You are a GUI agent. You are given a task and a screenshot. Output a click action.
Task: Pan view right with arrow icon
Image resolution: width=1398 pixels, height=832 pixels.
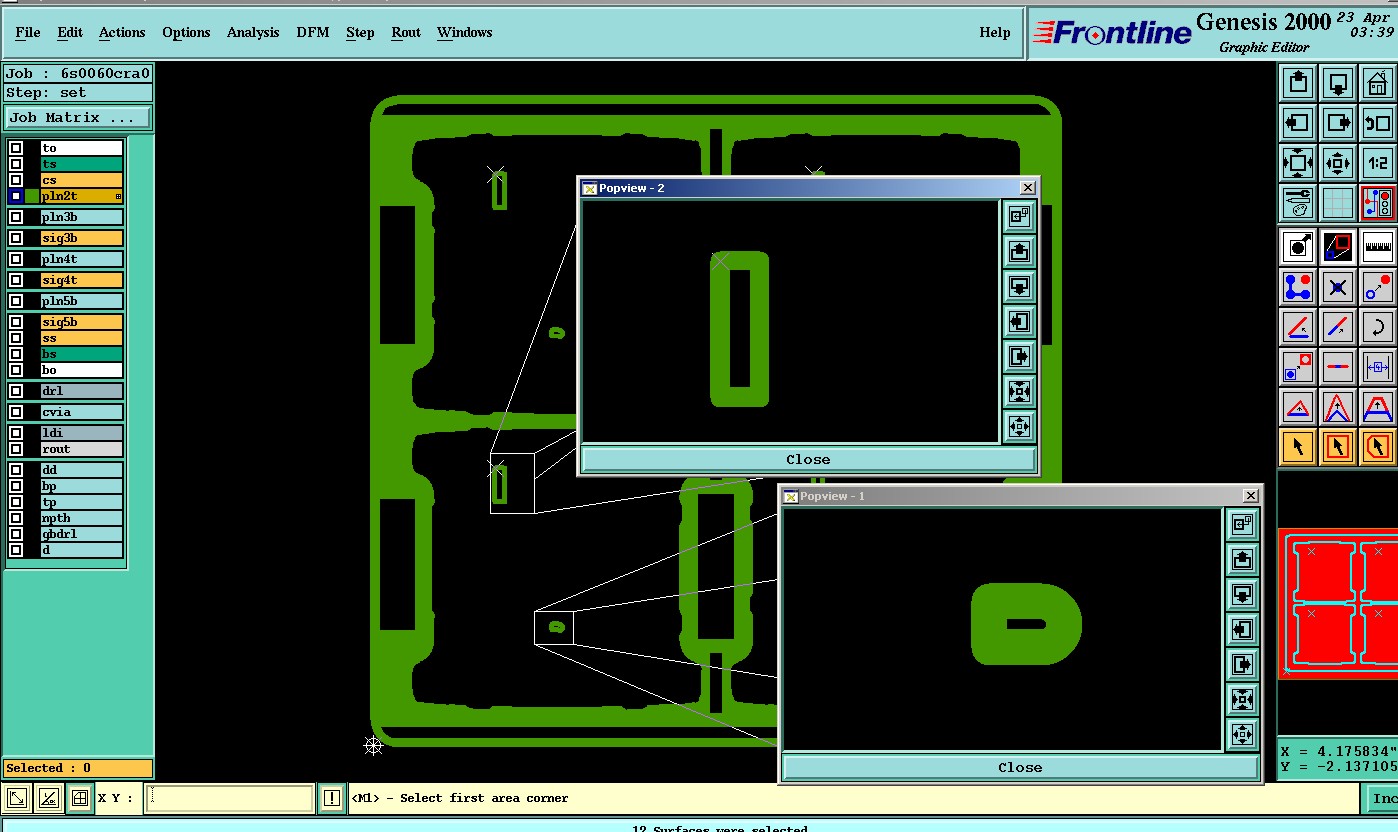(1338, 123)
